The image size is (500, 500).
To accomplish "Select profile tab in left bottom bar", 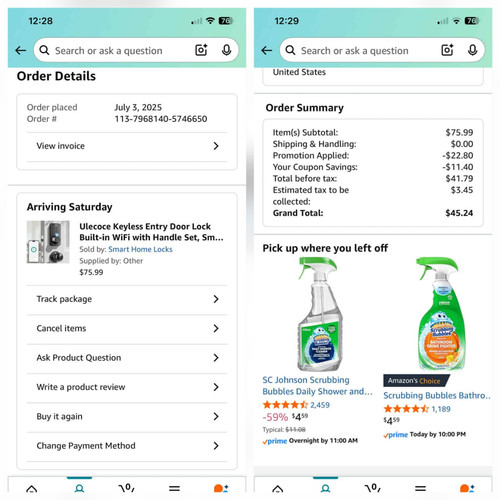I will click(79, 489).
